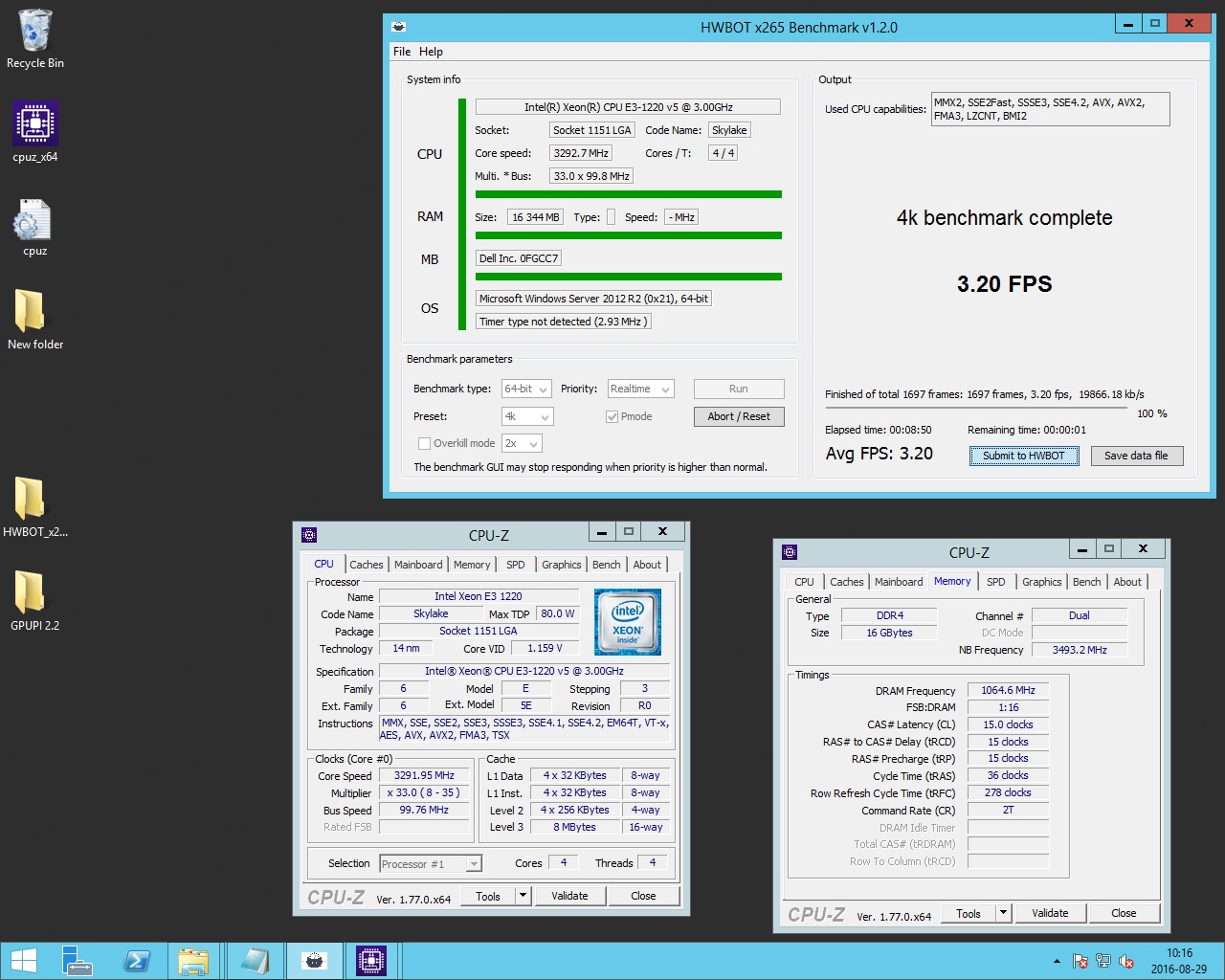Click the network tray icon
This screenshot has height=980, width=1225.
1103,961
